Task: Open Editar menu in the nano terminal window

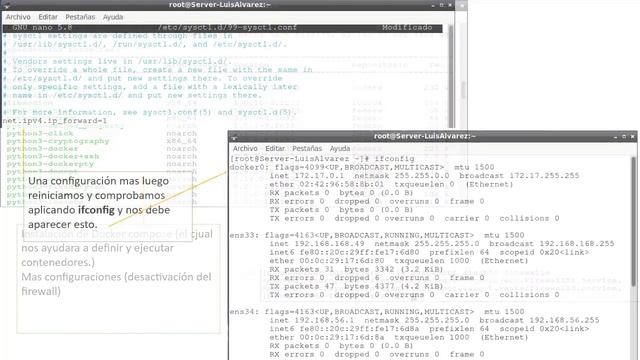Action: (x=48, y=17)
